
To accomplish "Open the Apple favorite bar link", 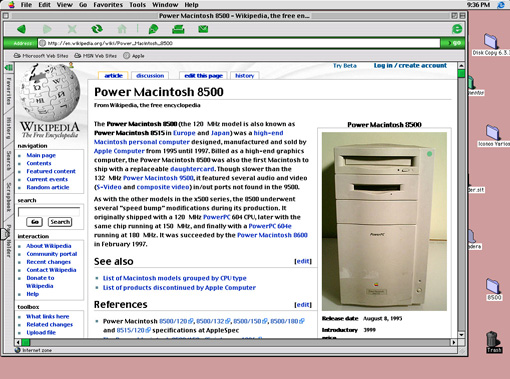I will (x=134, y=56).
